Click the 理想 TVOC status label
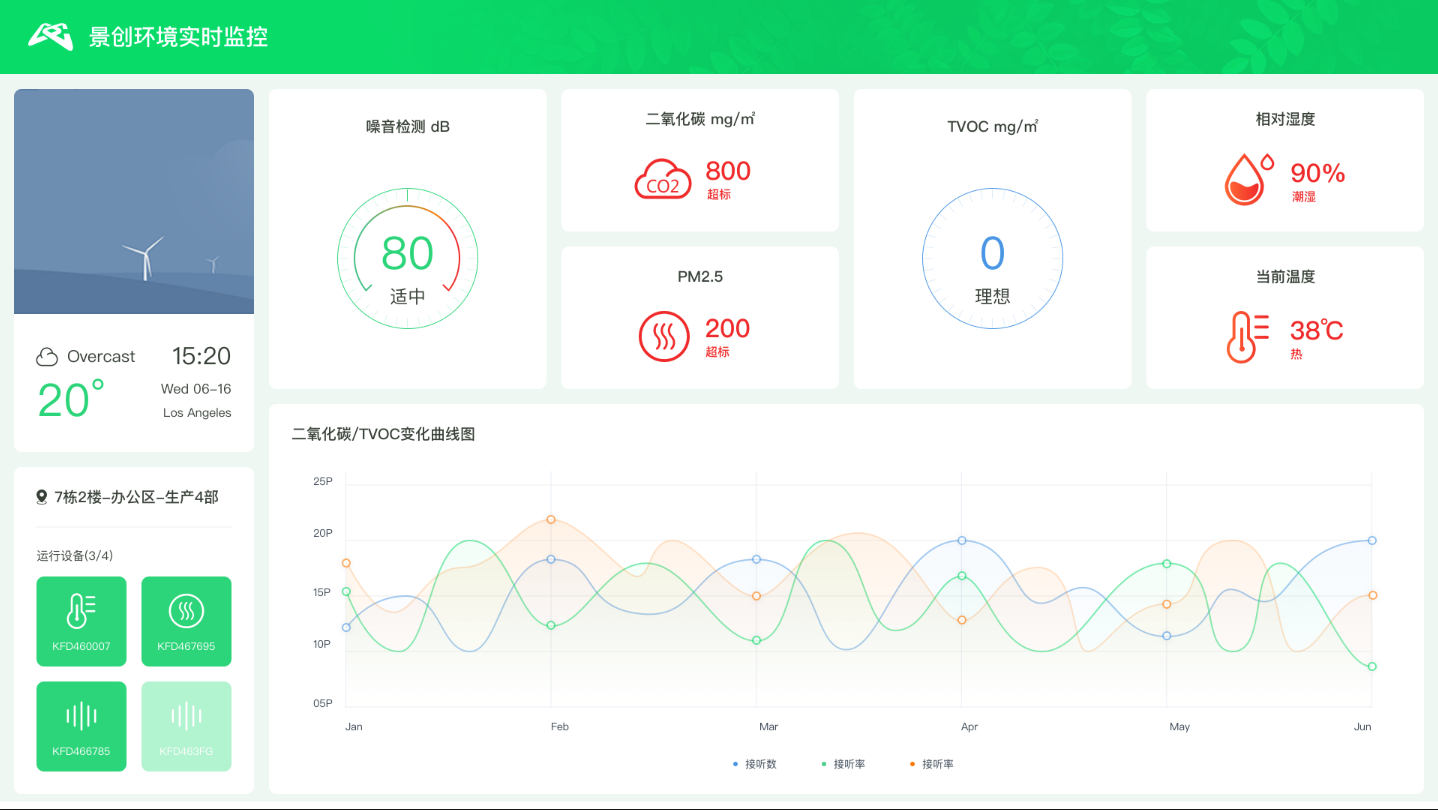Viewport: 1438px width, 810px height. point(992,297)
